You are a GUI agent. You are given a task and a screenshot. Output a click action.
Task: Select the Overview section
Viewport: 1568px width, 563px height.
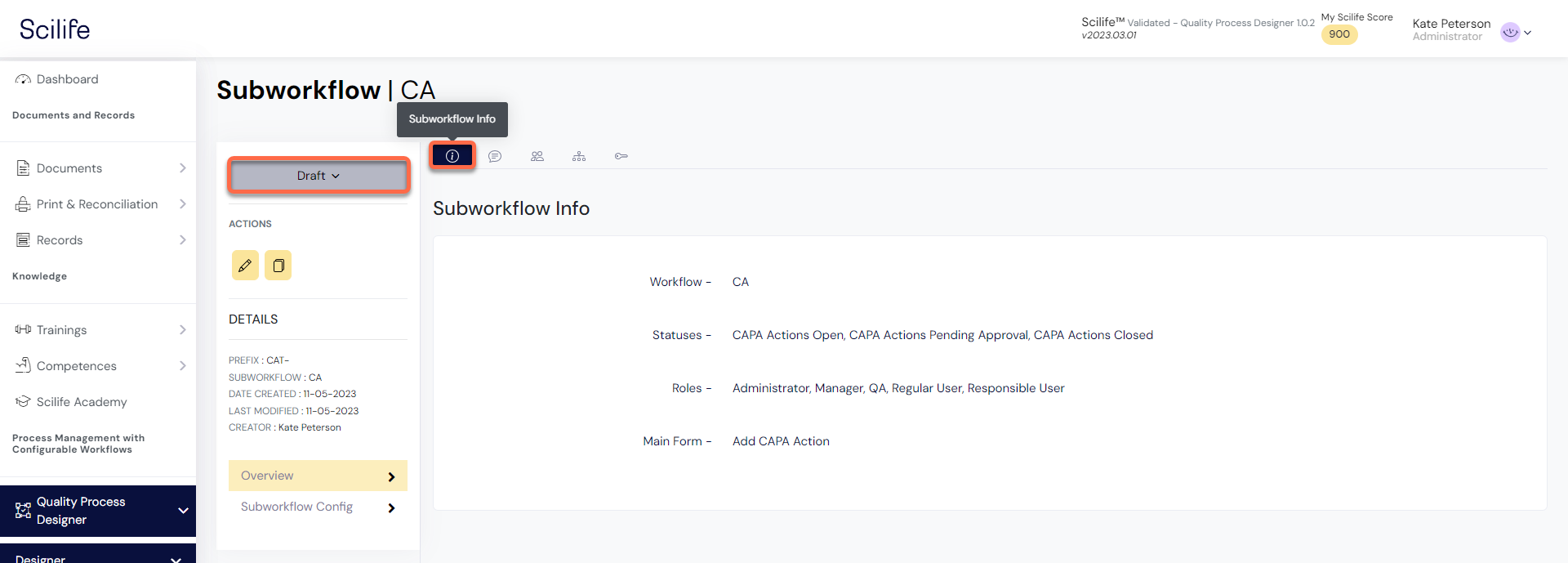pyautogui.click(x=318, y=476)
